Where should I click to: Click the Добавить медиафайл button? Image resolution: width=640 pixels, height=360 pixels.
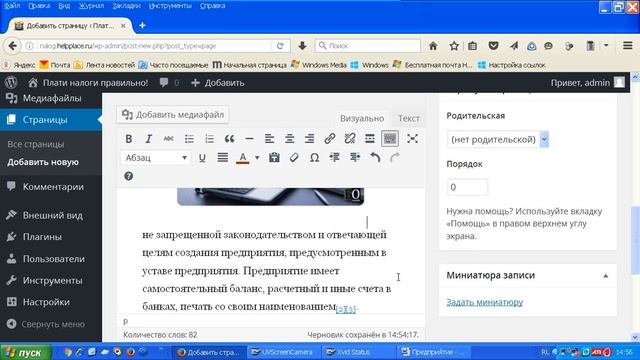[173, 115]
